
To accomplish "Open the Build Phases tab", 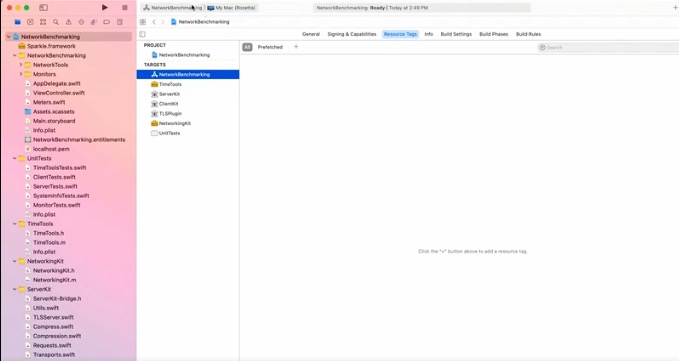I will coord(494,34).
